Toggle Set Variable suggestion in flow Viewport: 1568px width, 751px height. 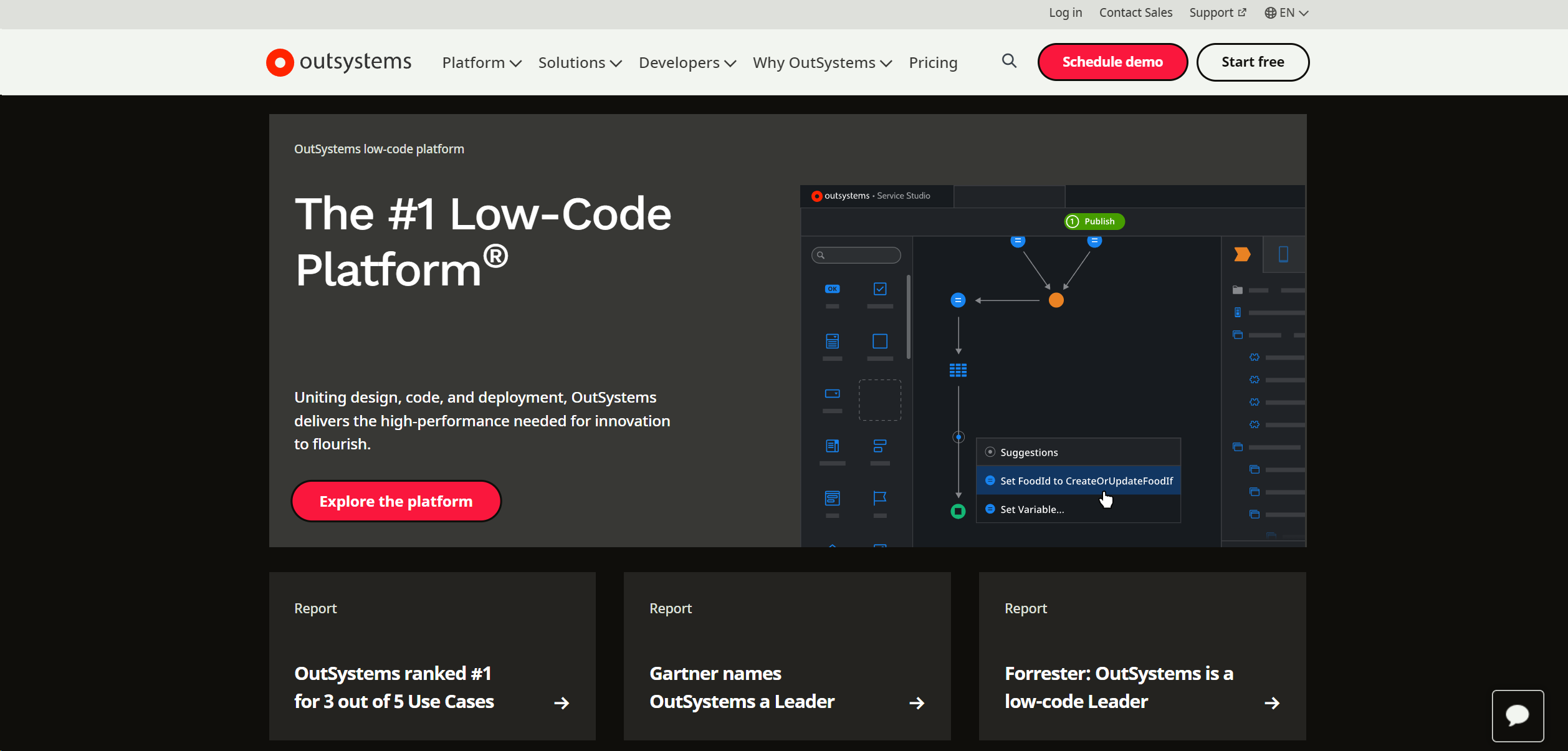(x=1032, y=509)
